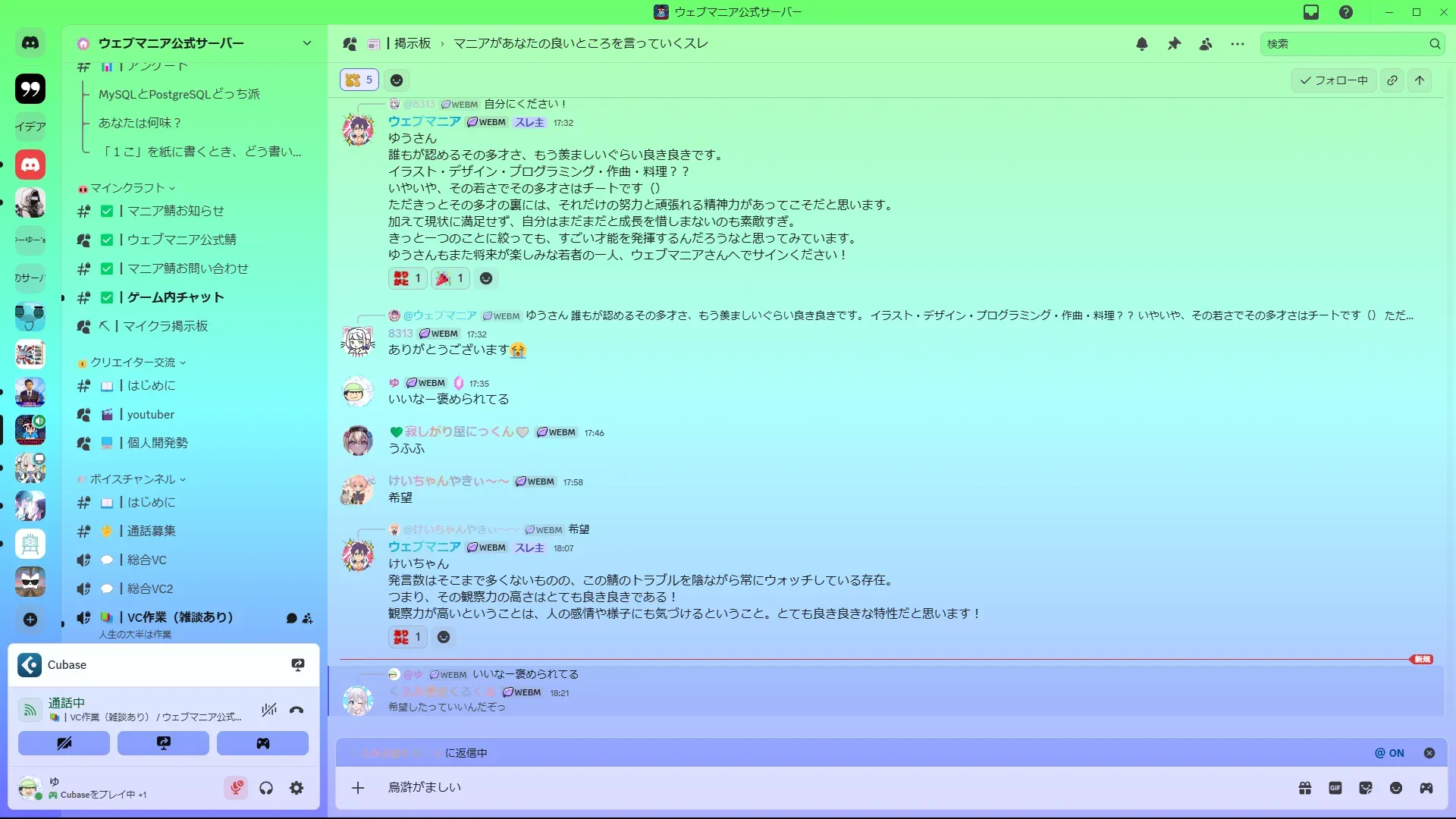Disconnect from the voice call
The height and width of the screenshot is (819, 1456).
point(297,710)
